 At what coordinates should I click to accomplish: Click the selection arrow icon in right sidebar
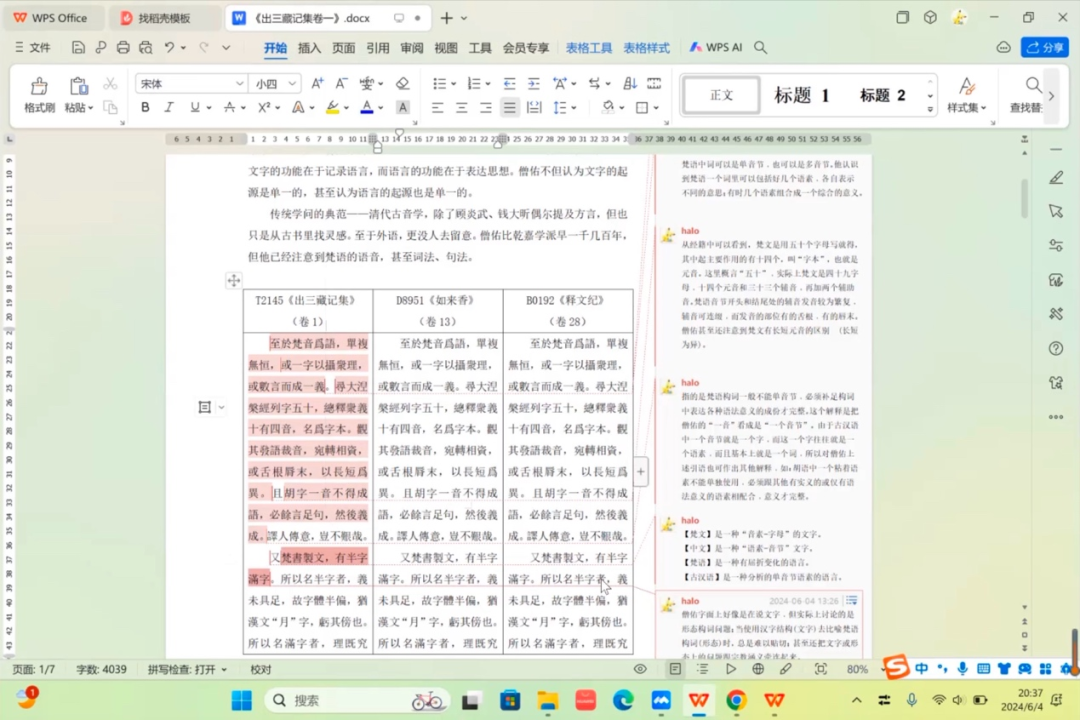coord(1056,212)
